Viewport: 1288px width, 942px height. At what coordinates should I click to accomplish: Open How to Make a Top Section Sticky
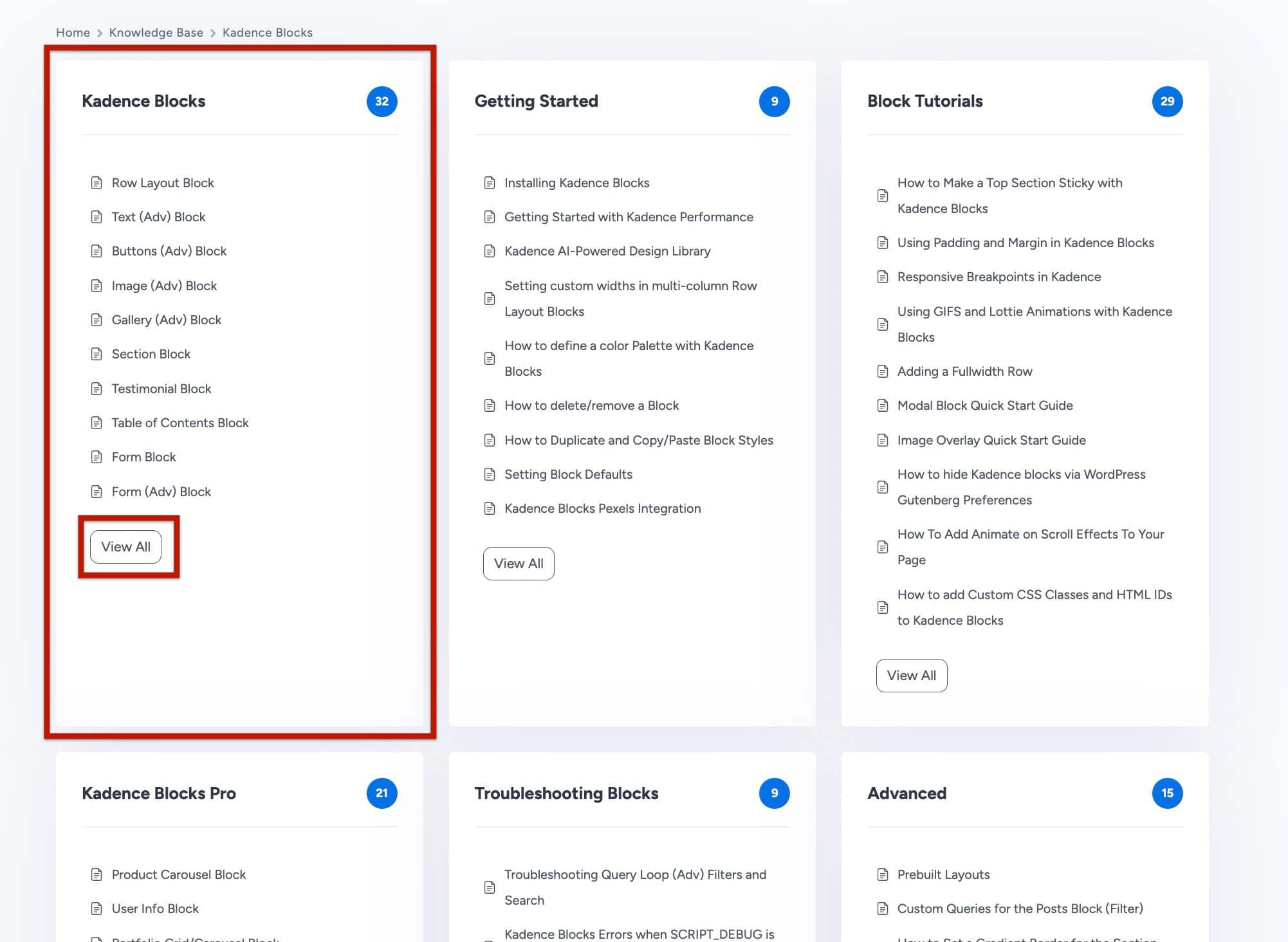point(1010,196)
